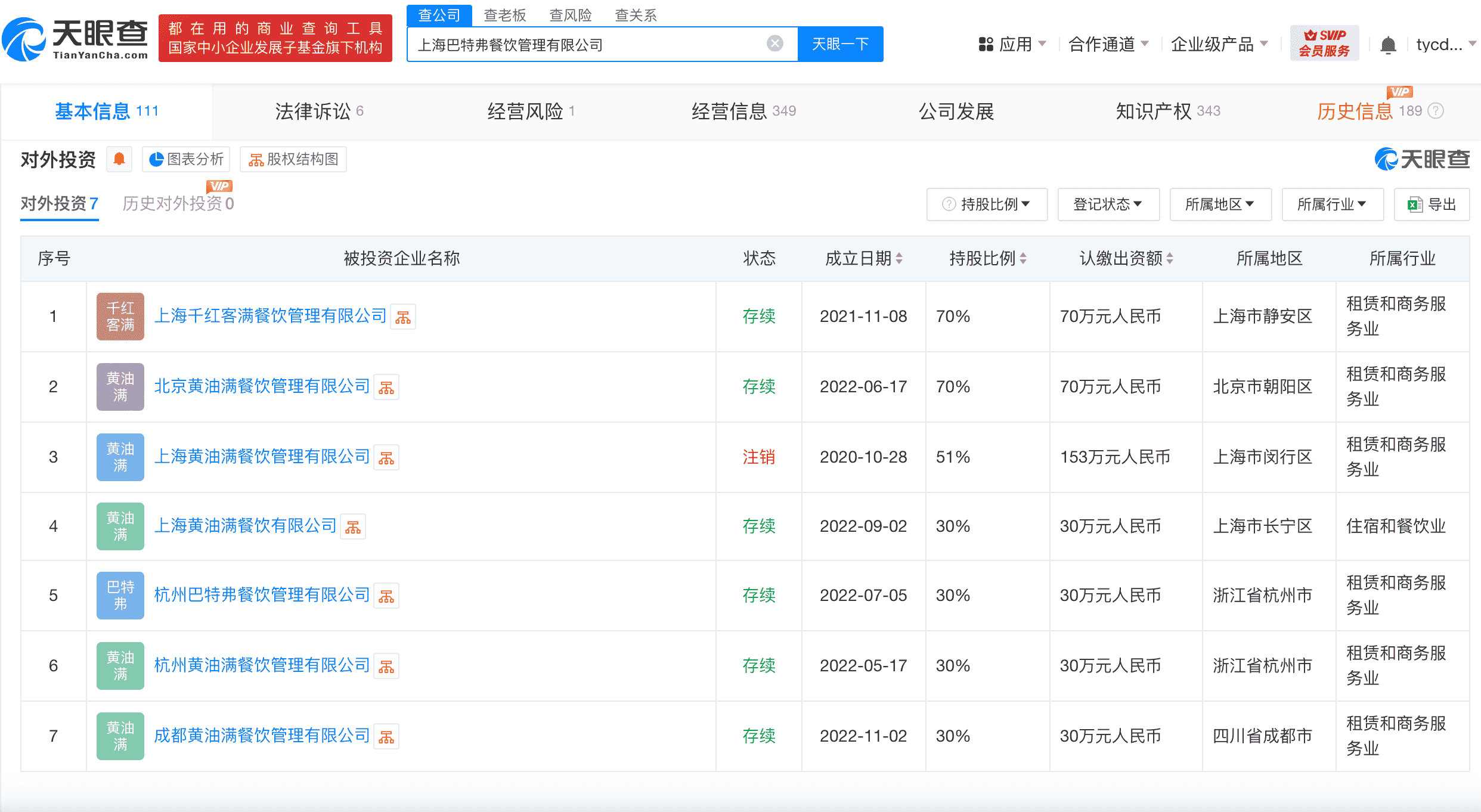Expand the 登记状态 filter dropdown
1481x812 pixels.
[x=1108, y=204]
